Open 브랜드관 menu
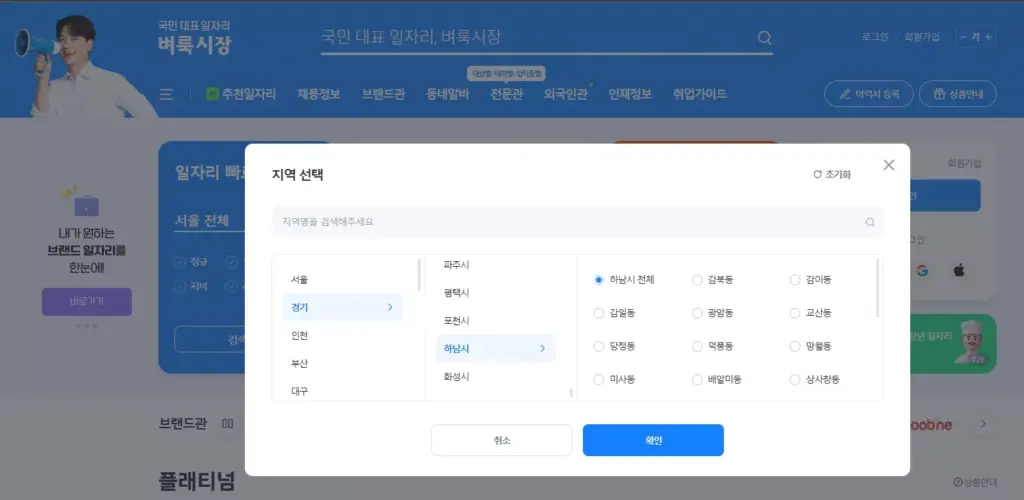The image size is (1024, 500). click(383, 95)
